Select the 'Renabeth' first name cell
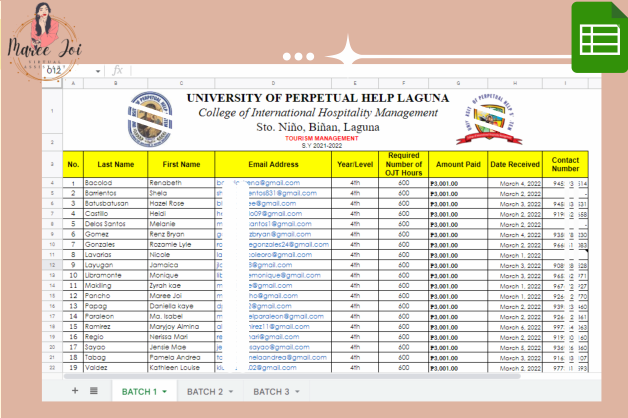 pos(181,183)
